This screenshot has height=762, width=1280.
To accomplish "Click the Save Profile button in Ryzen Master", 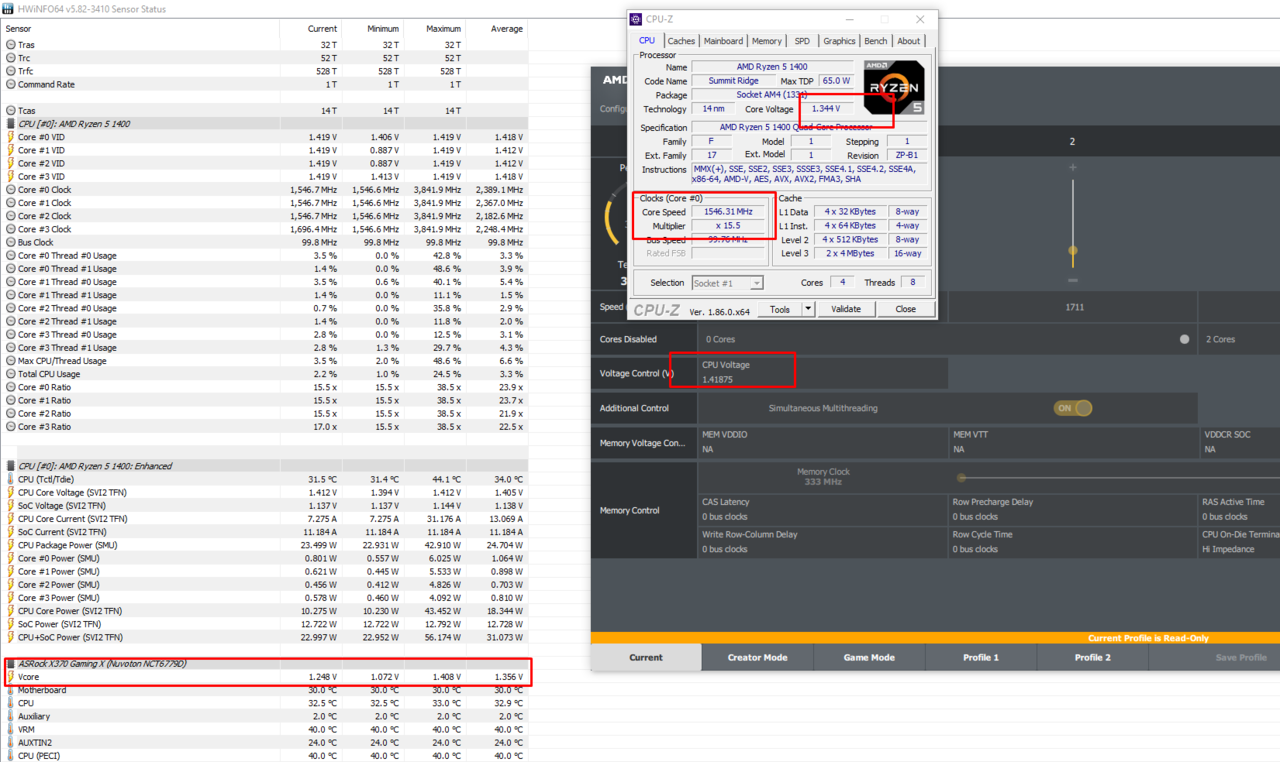I will (1241, 657).
